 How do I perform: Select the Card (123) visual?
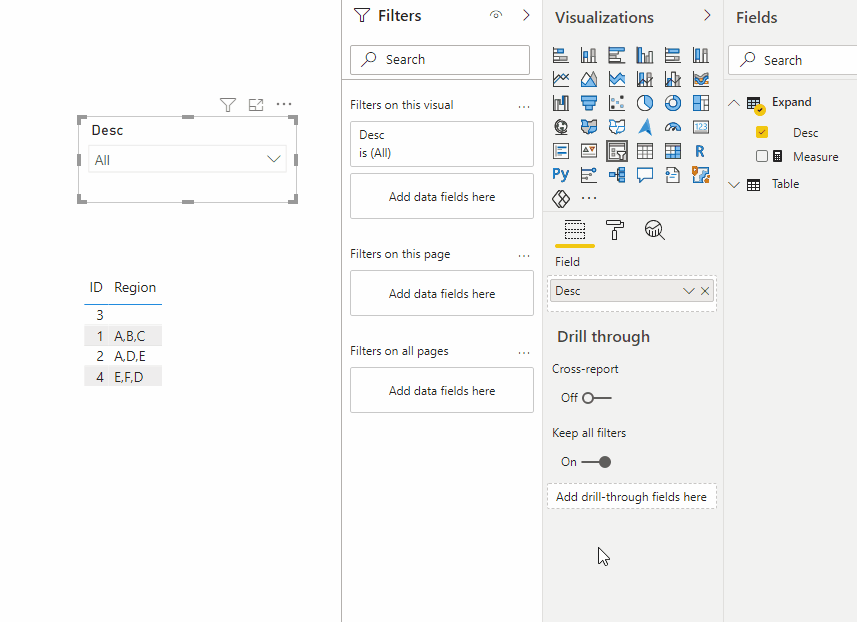tap(701, 127)
